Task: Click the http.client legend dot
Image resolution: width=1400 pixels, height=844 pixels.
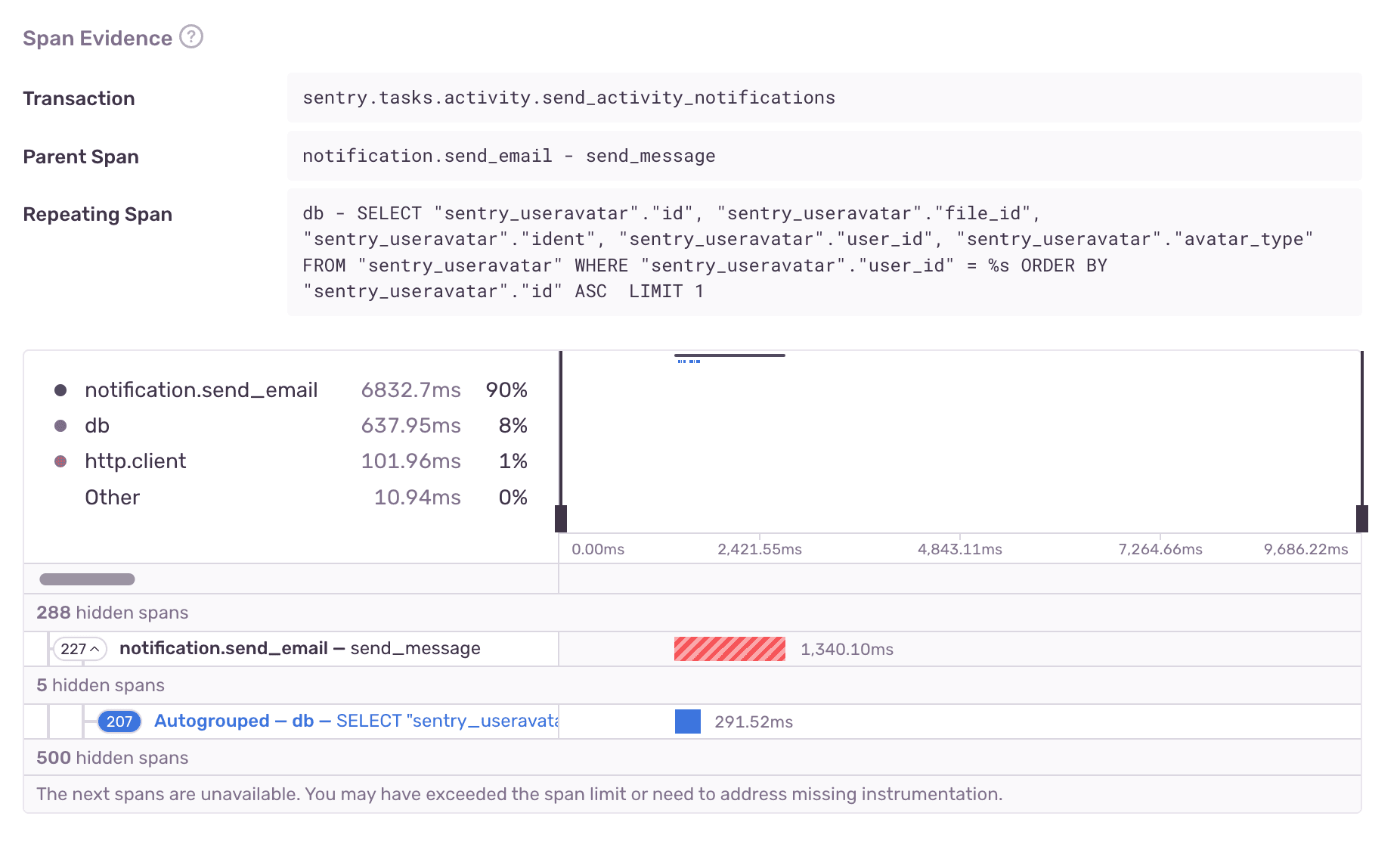Action: (59, 461)
